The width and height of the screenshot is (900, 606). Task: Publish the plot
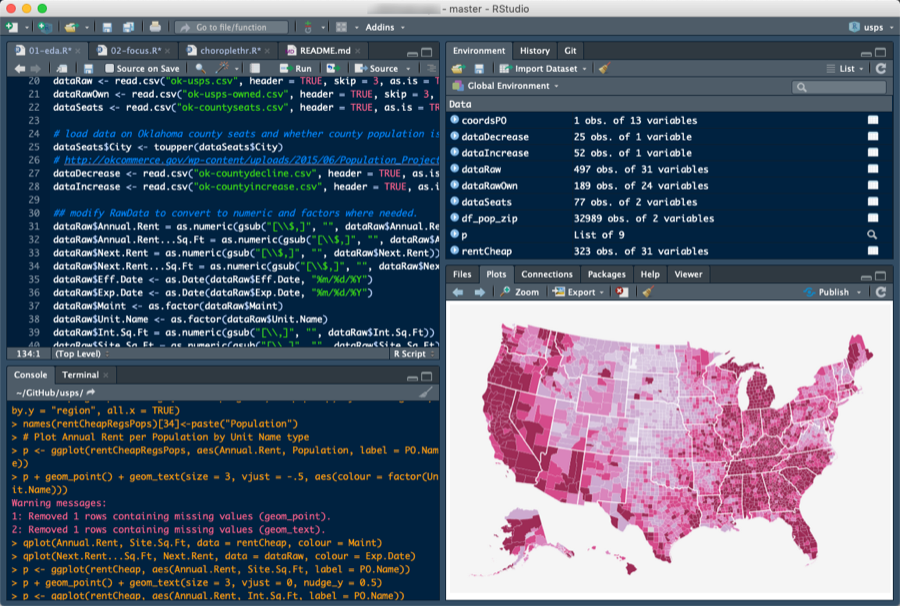click(x=827, y=292)
